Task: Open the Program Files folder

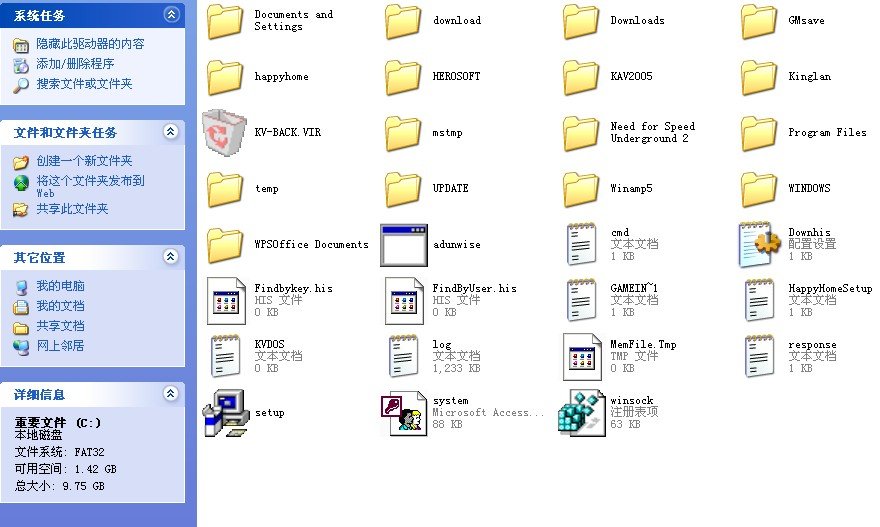Action: click(x=760, y=133)
